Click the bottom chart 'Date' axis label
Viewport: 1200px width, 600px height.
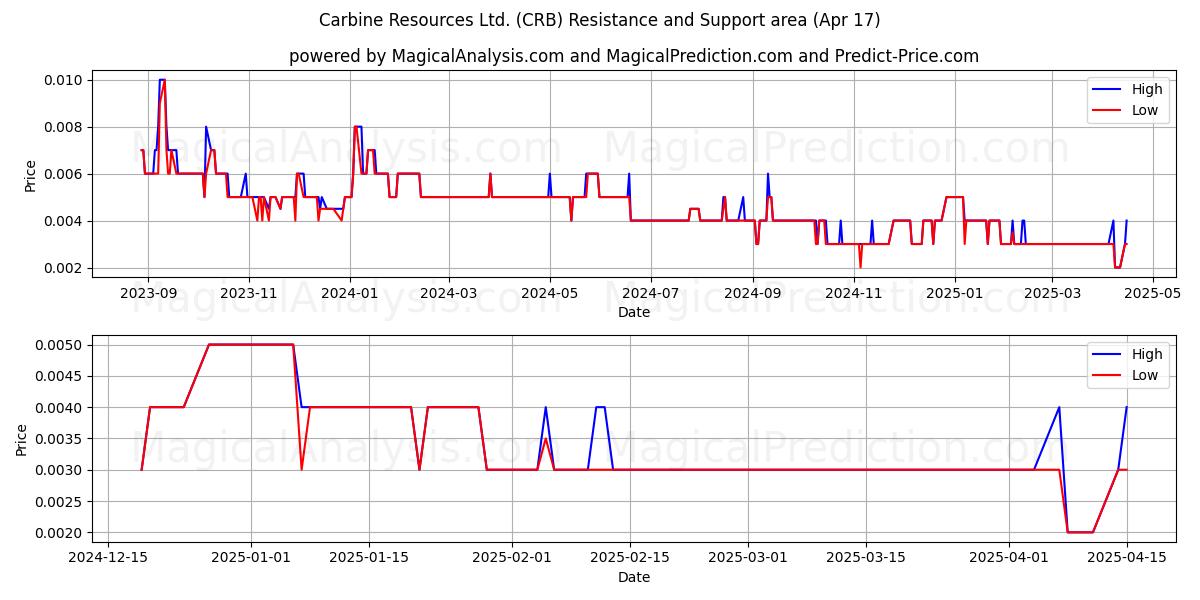point(634,577)
